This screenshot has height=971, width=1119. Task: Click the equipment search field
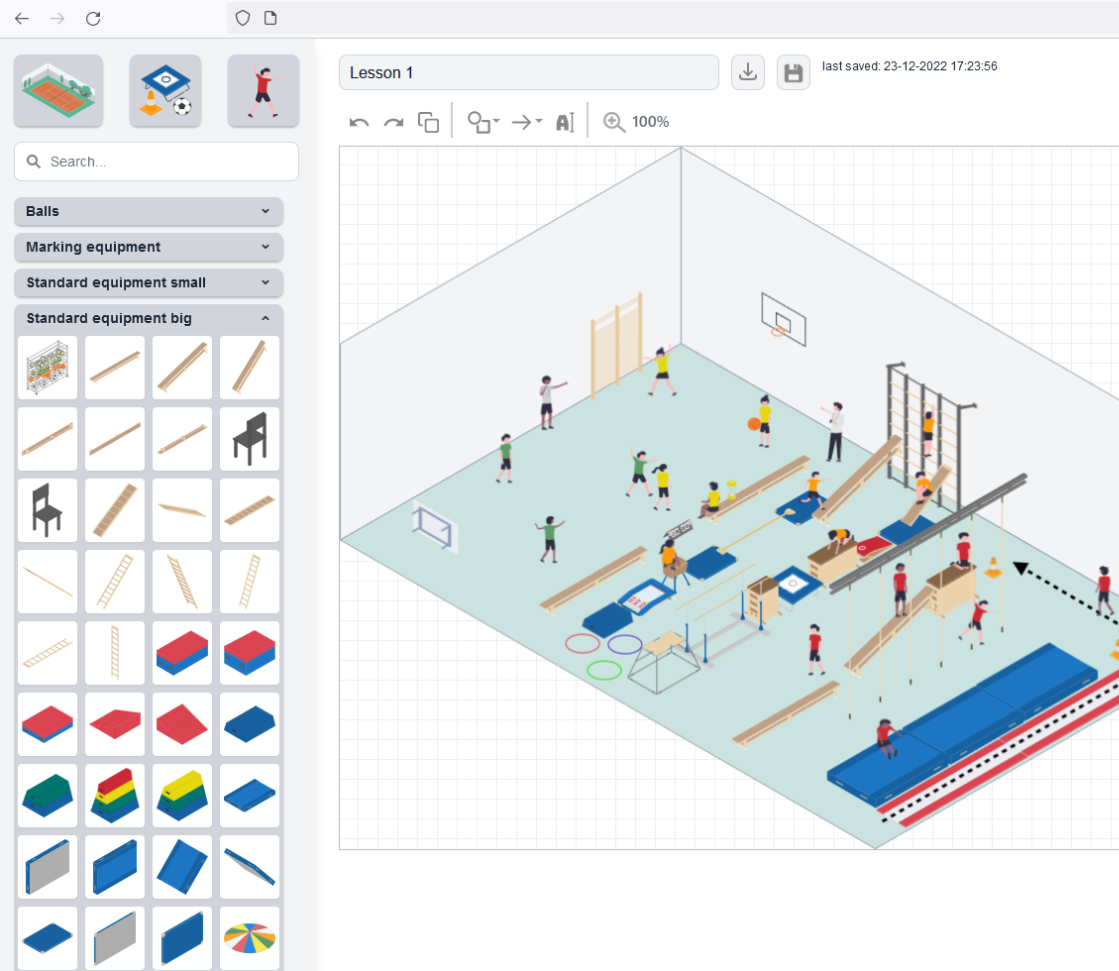[x=157, y=161]
